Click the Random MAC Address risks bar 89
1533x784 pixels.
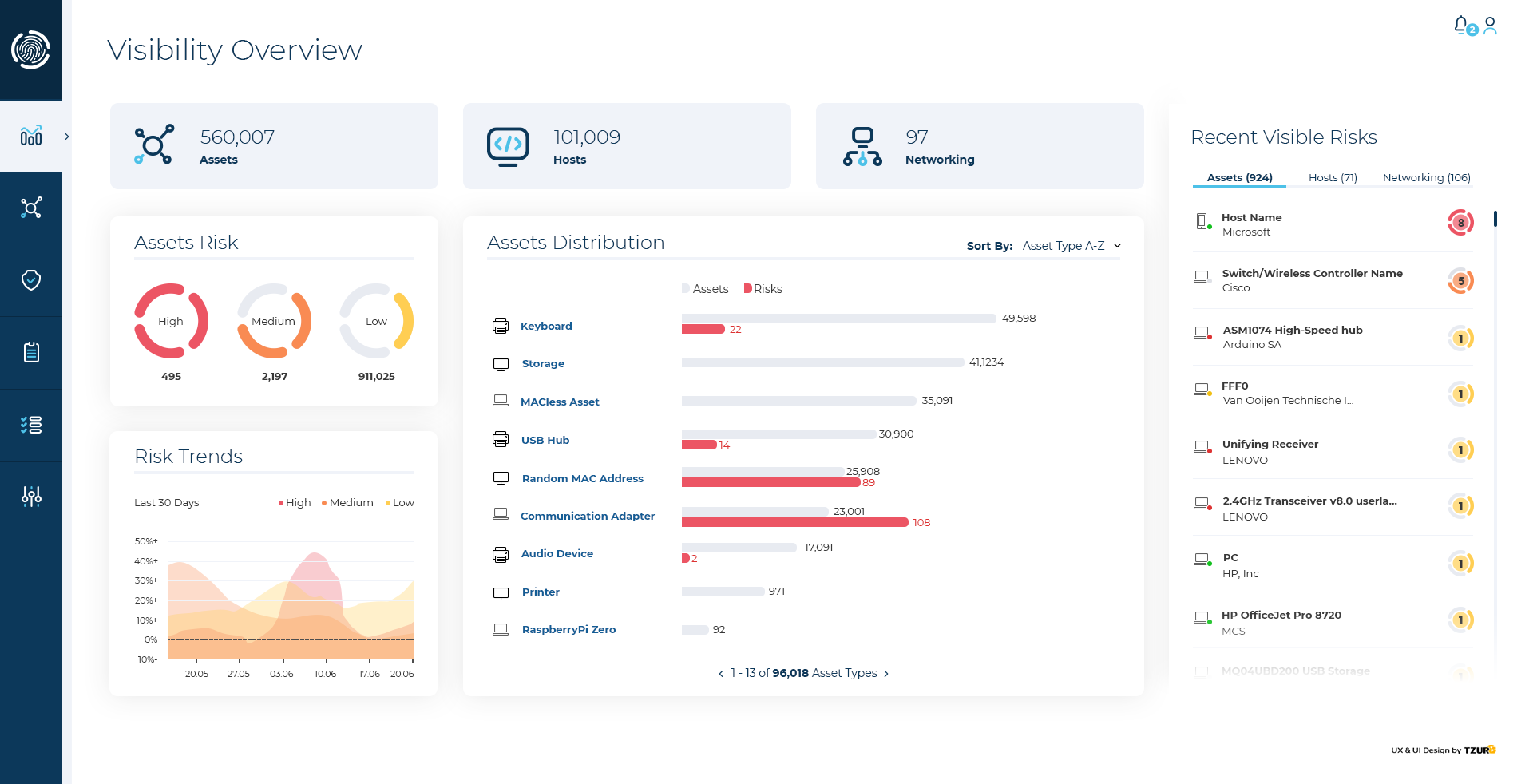click(771, 482)
